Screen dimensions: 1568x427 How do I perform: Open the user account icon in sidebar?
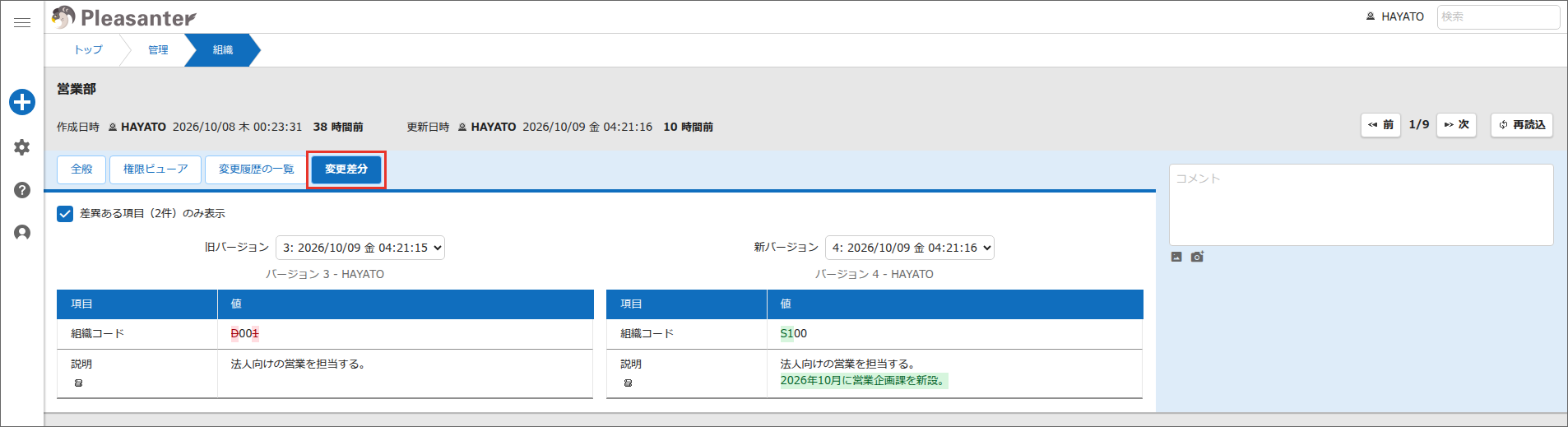point(22,233)
